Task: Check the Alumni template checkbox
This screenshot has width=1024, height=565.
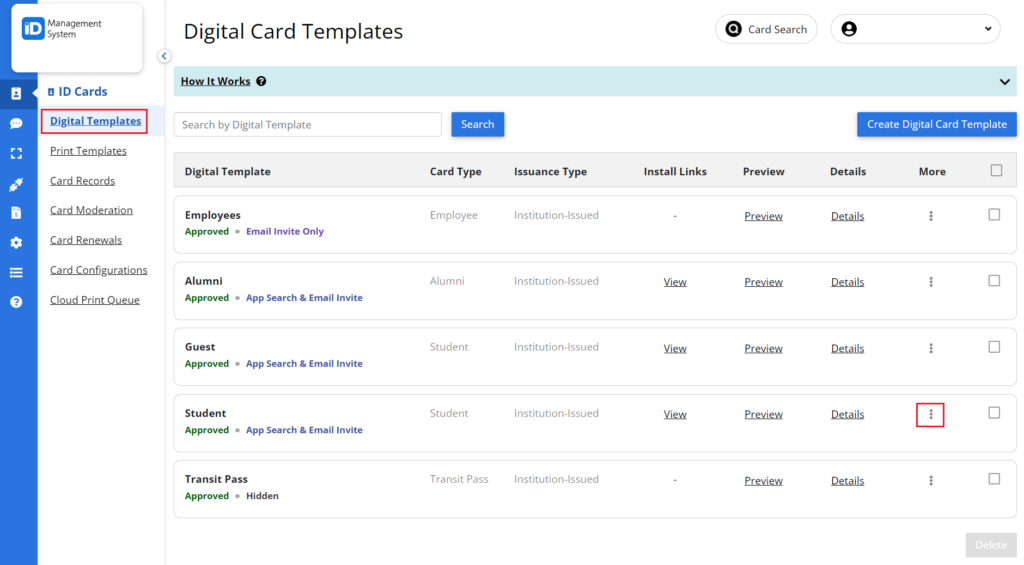Action: point(994,280)
